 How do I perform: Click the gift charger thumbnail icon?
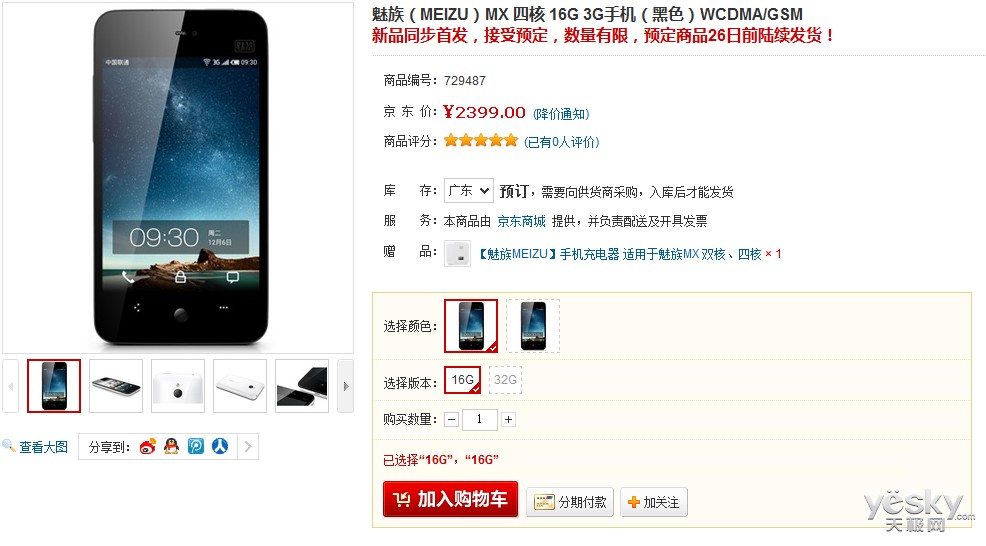click(457, 254)
